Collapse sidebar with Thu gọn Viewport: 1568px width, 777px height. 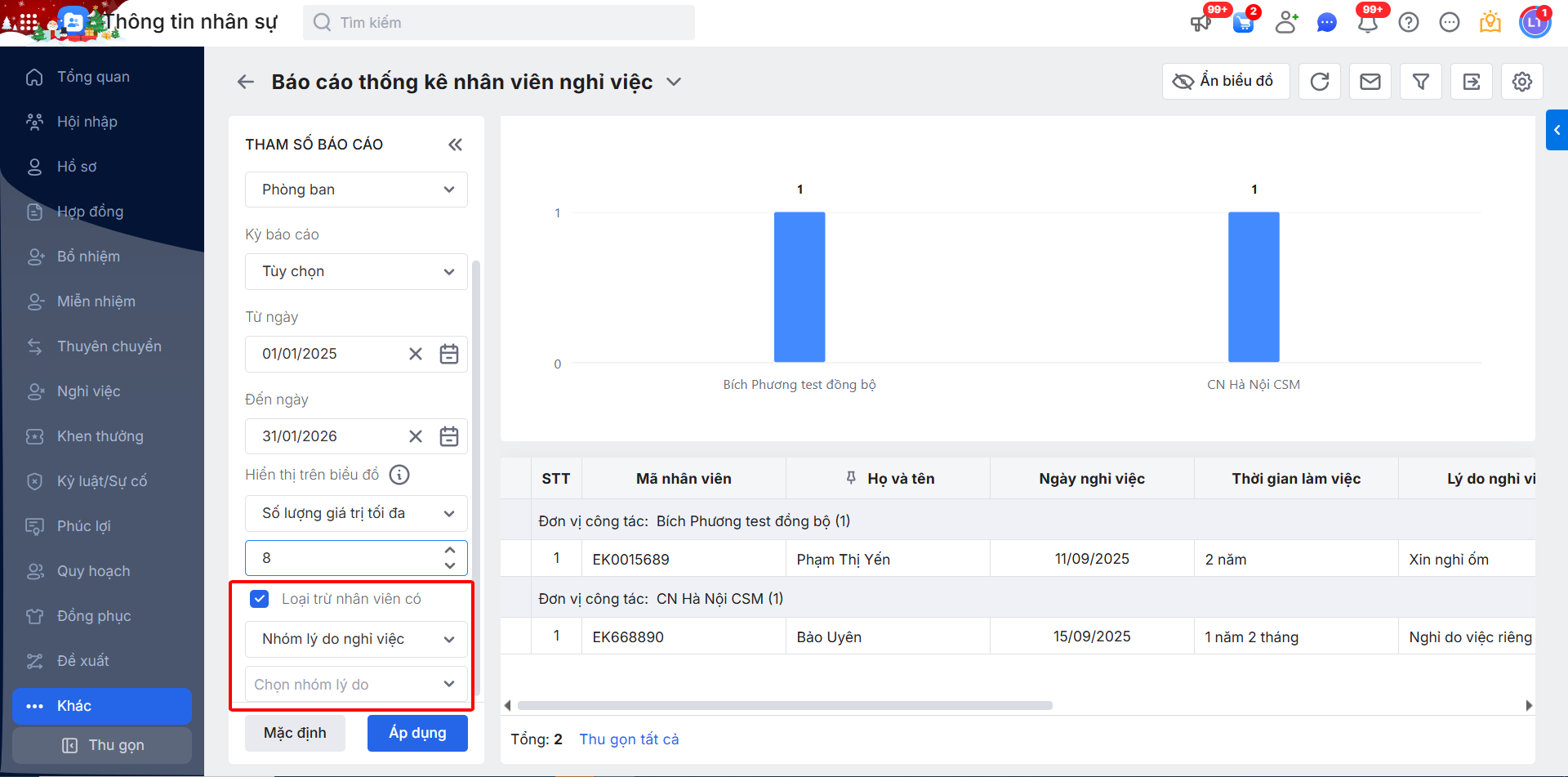(103, 745)
